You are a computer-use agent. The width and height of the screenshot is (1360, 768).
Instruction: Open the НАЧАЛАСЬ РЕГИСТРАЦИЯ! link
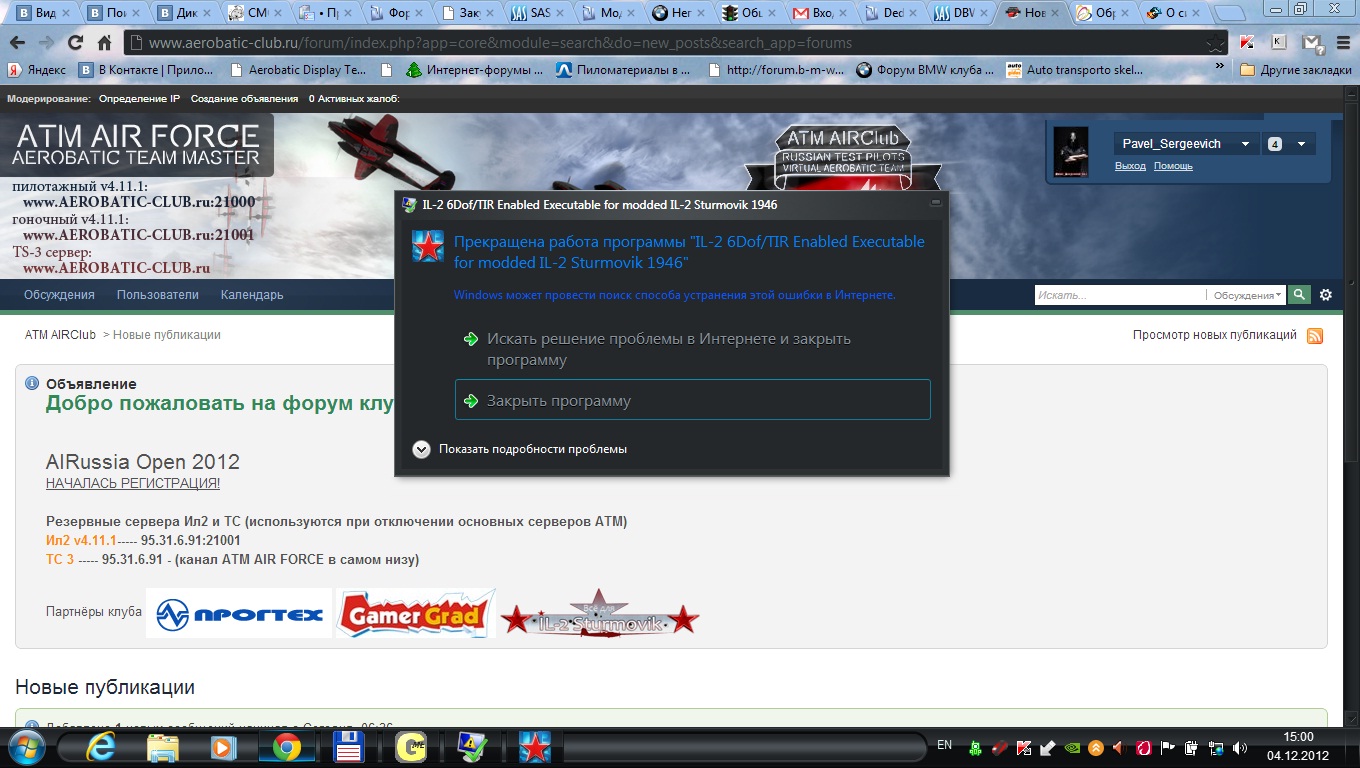(x=133, y=483)
